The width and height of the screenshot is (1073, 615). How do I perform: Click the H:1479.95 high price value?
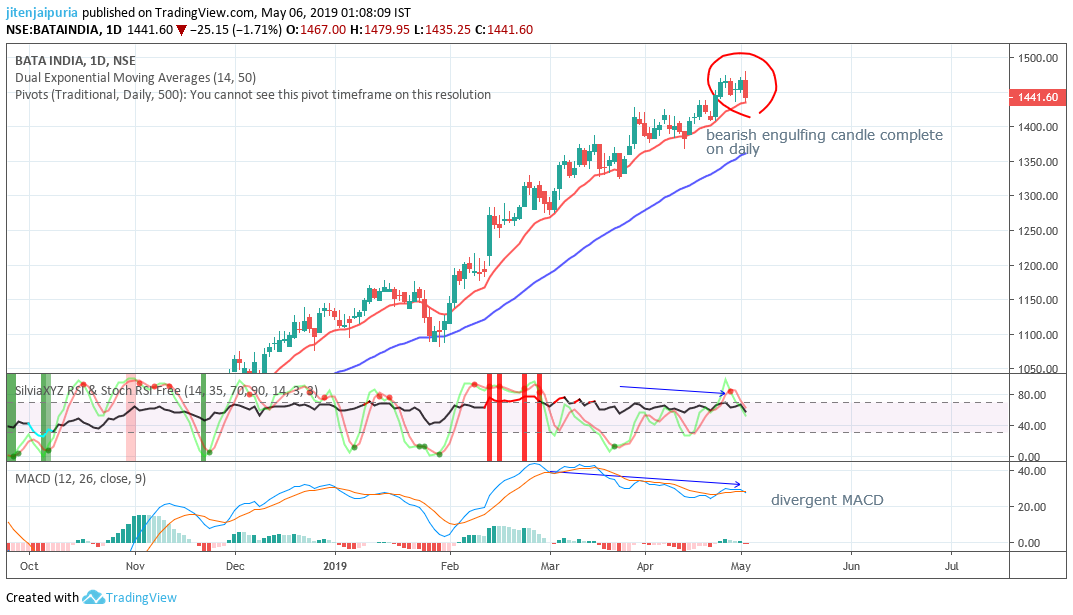(380, 29)
